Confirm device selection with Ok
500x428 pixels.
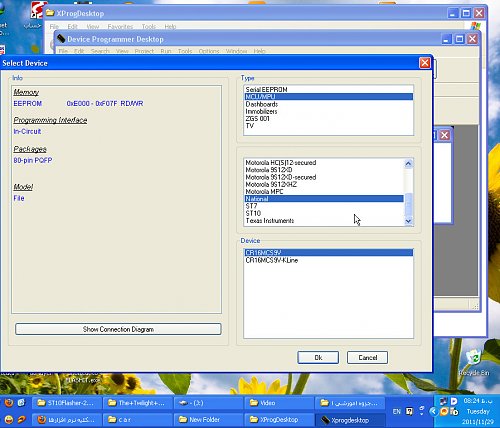pos(318,357)
